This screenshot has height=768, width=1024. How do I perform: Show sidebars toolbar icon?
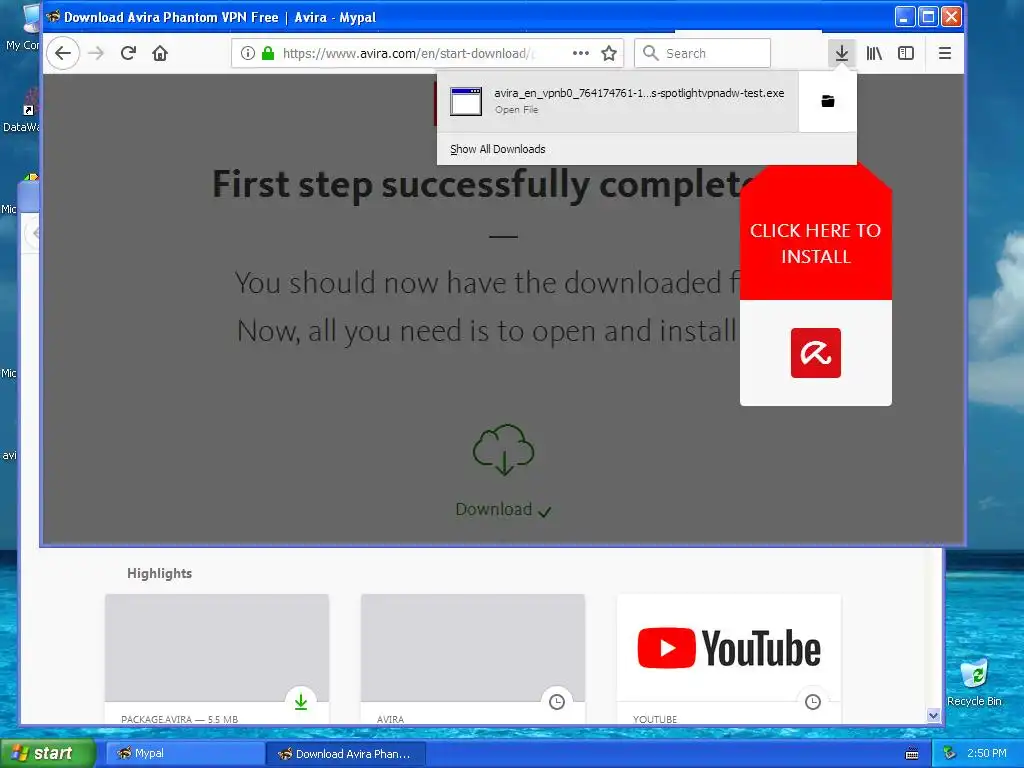(906, 53)
